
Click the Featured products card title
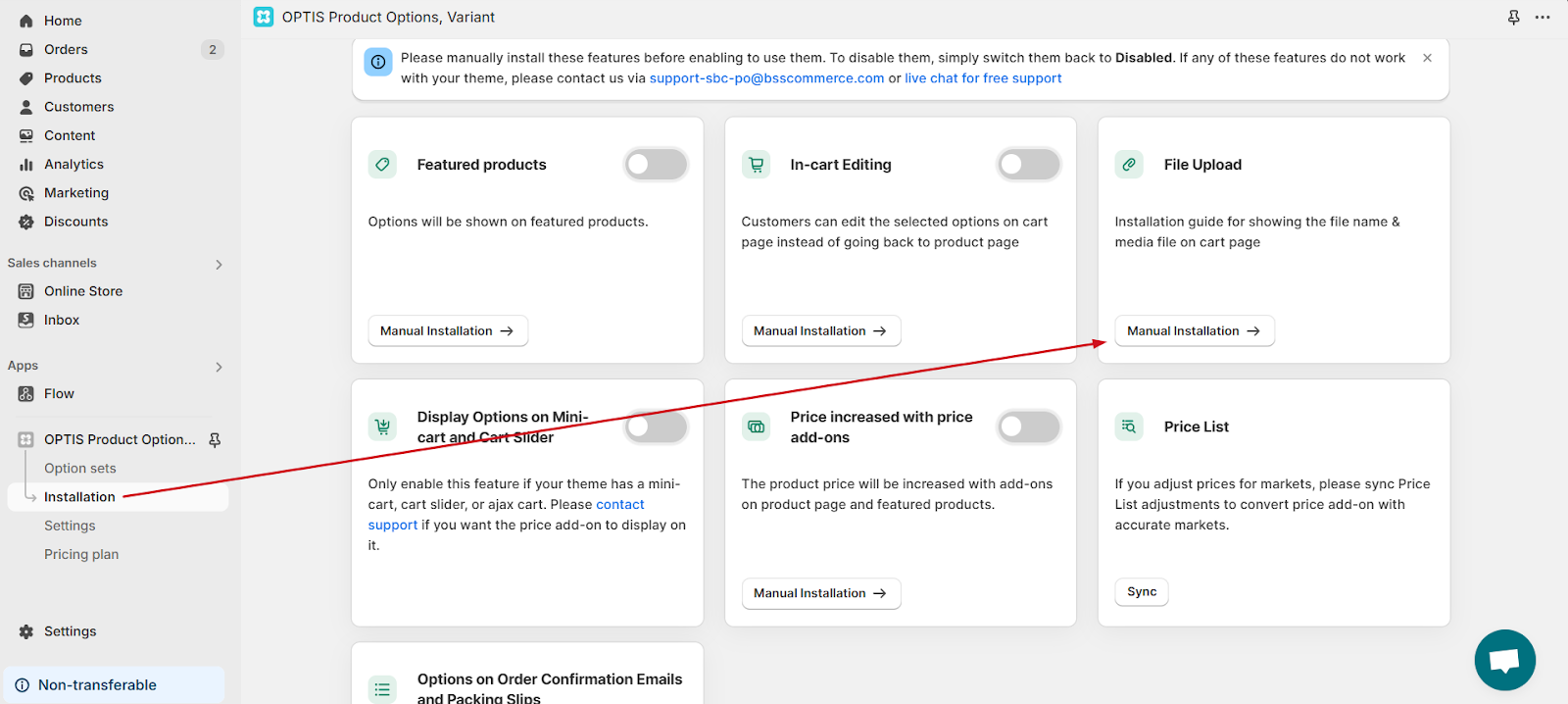[482, 165]
